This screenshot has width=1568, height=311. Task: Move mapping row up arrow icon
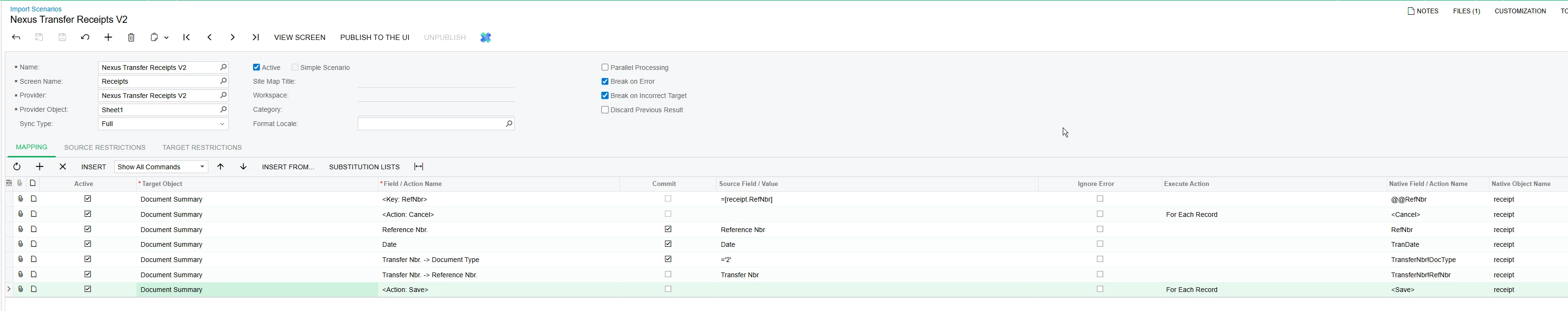point(220,167)
